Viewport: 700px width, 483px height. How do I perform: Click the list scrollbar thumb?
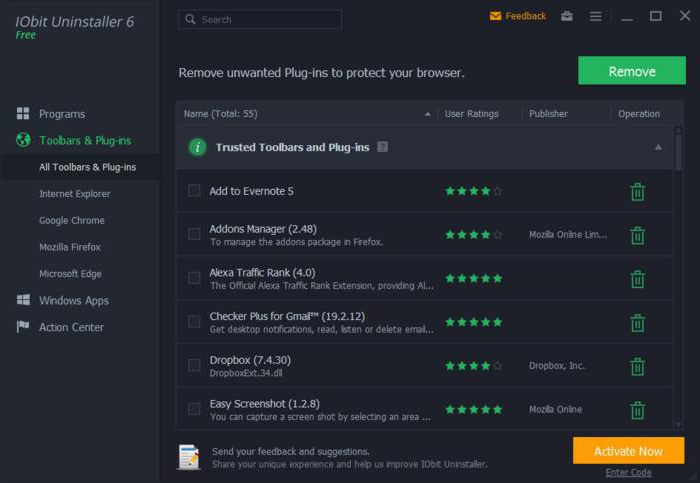coord(678,152)
